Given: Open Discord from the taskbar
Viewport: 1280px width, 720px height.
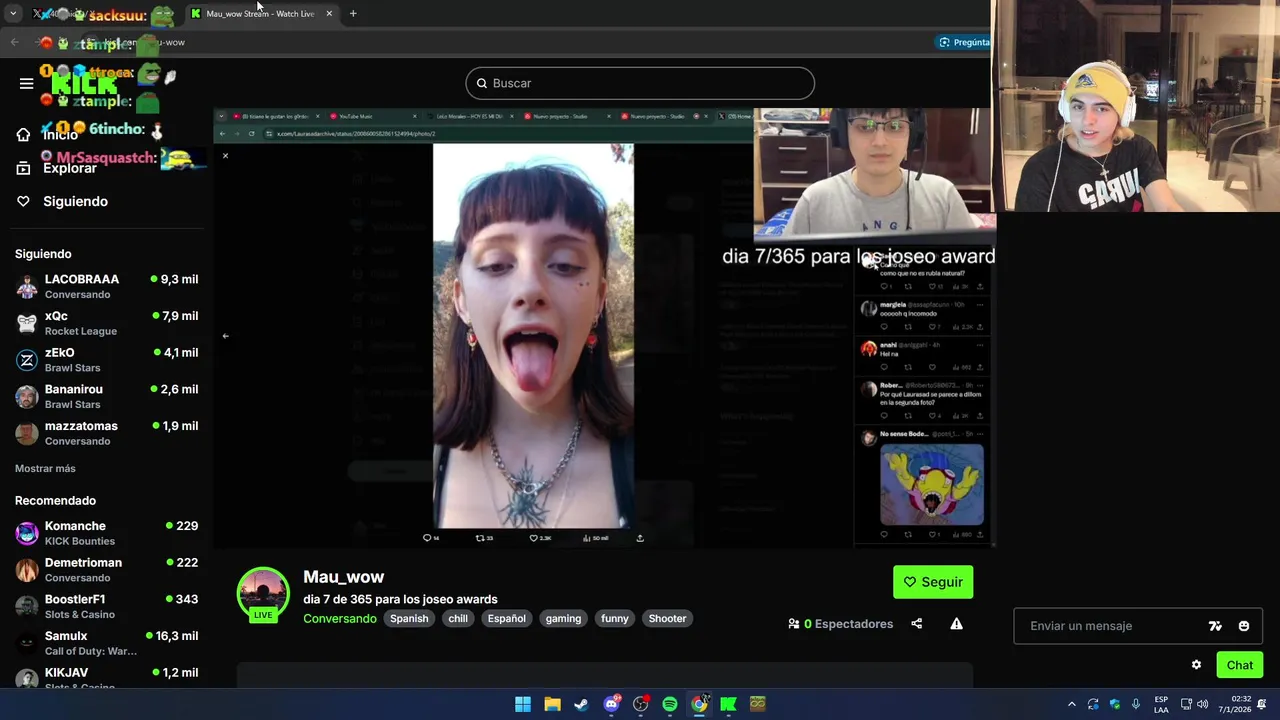Looking at the screenshot, I should click(611, 704).
